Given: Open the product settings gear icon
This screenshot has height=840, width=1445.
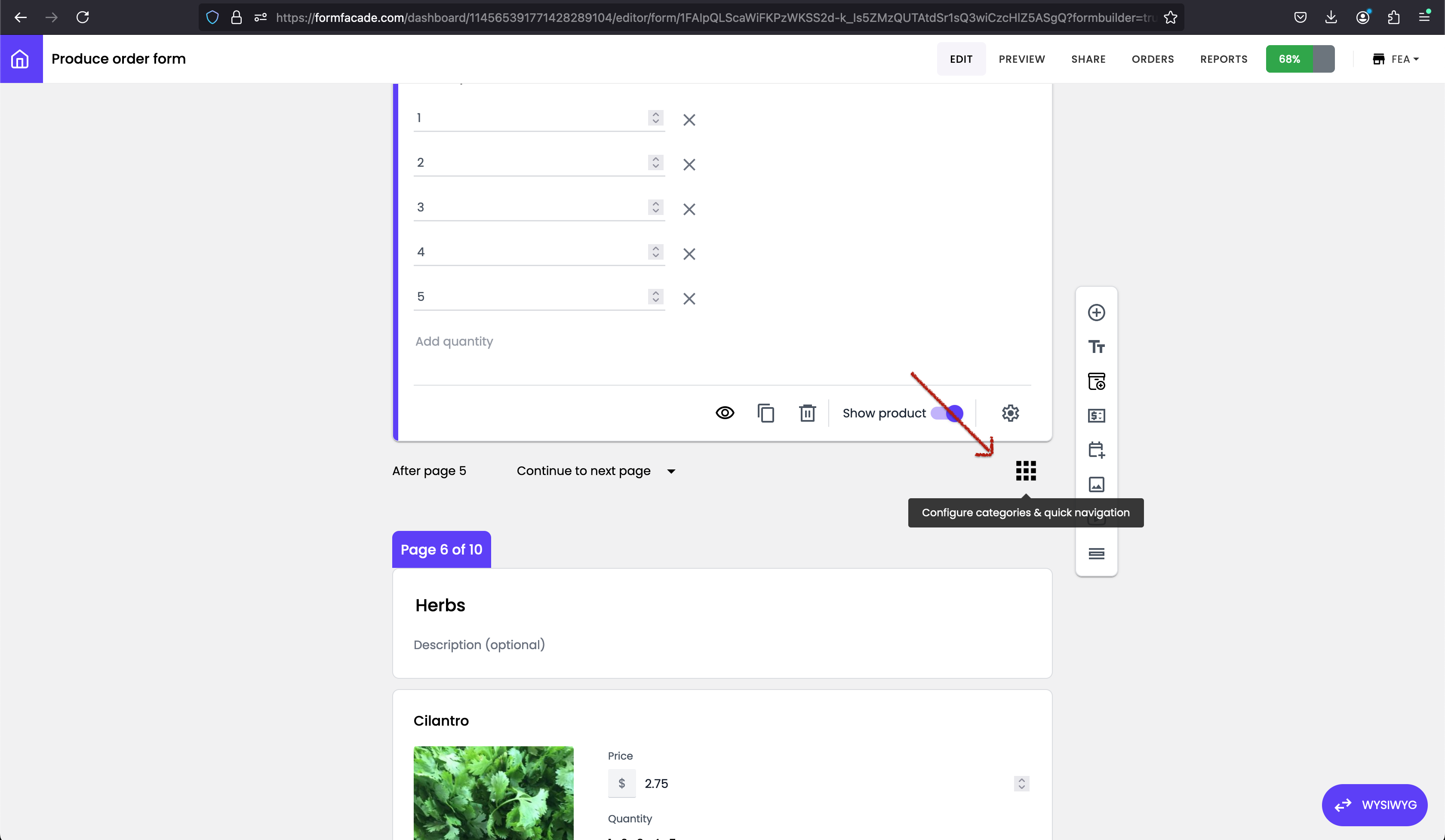Looking at the screenshot, I should (x=1010, y=413).
